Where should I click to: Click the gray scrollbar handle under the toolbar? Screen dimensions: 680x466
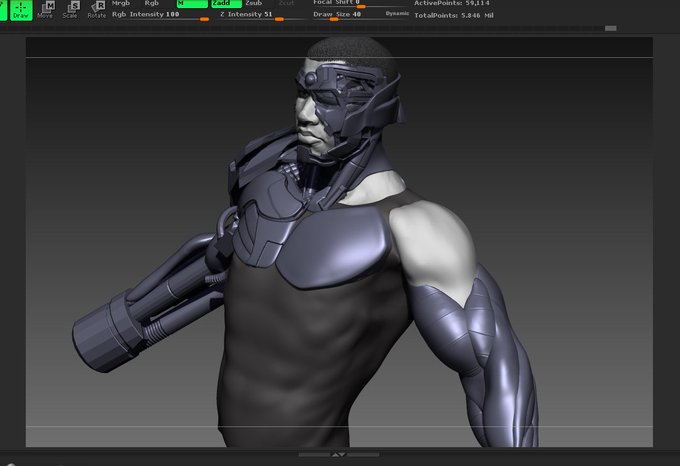point(611,28)
